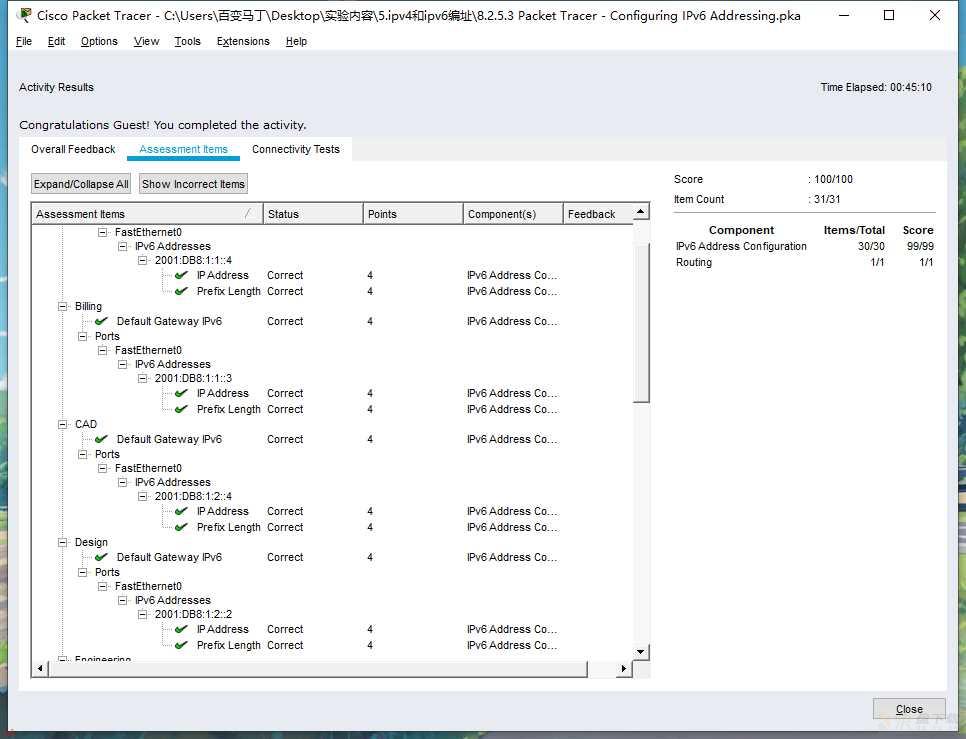
Task: Click the green checkmark for Design Default Gateway
Action: tap(102, 557)
